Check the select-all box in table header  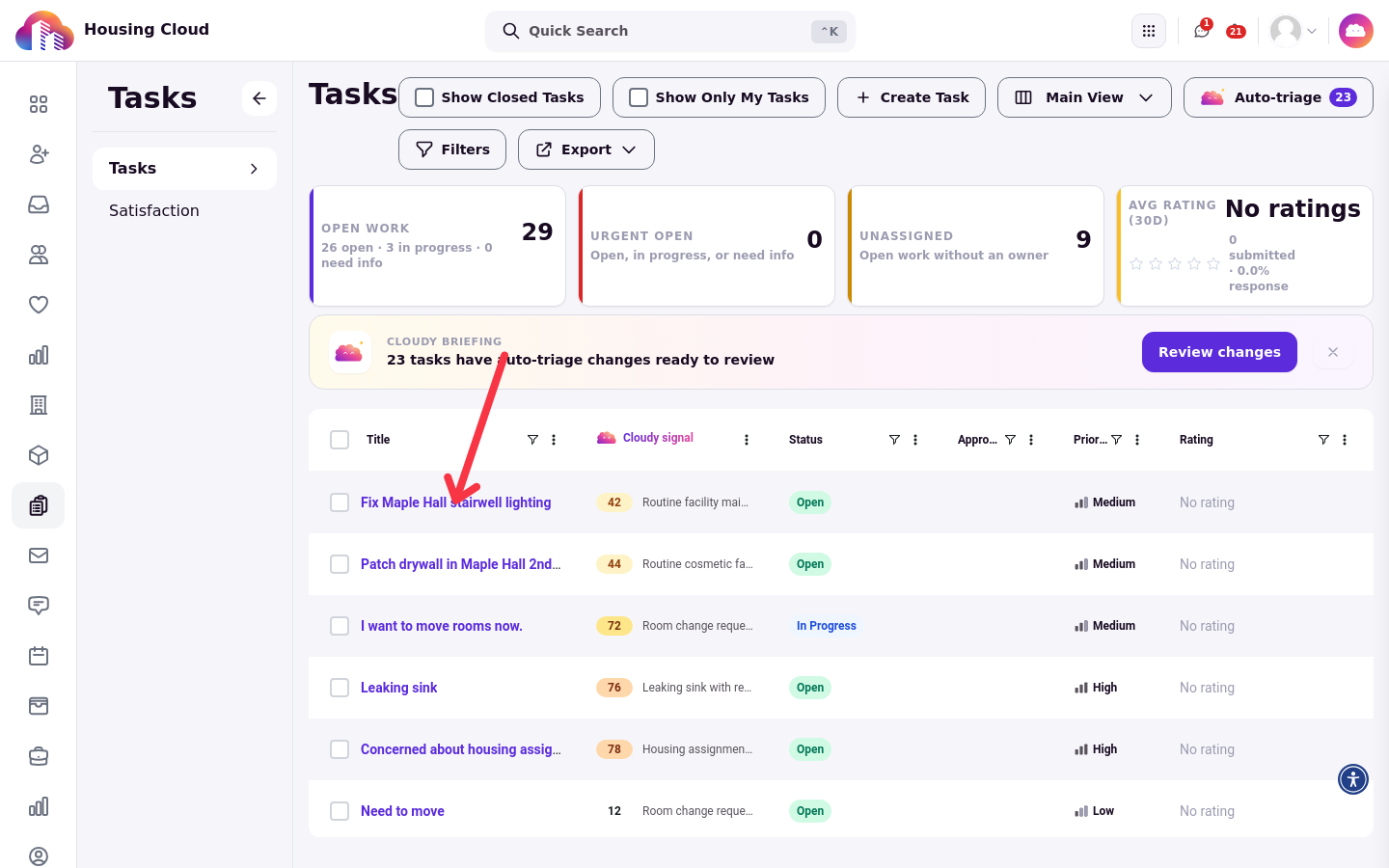click(x=340, y=440)
